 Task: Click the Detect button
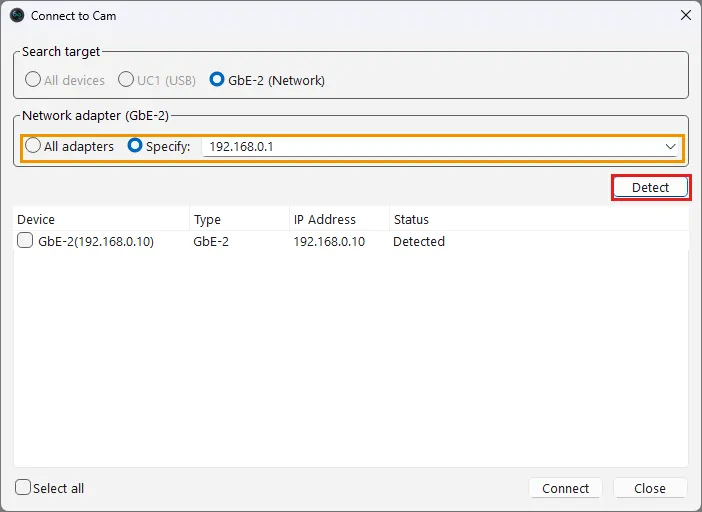coord(651,188)
